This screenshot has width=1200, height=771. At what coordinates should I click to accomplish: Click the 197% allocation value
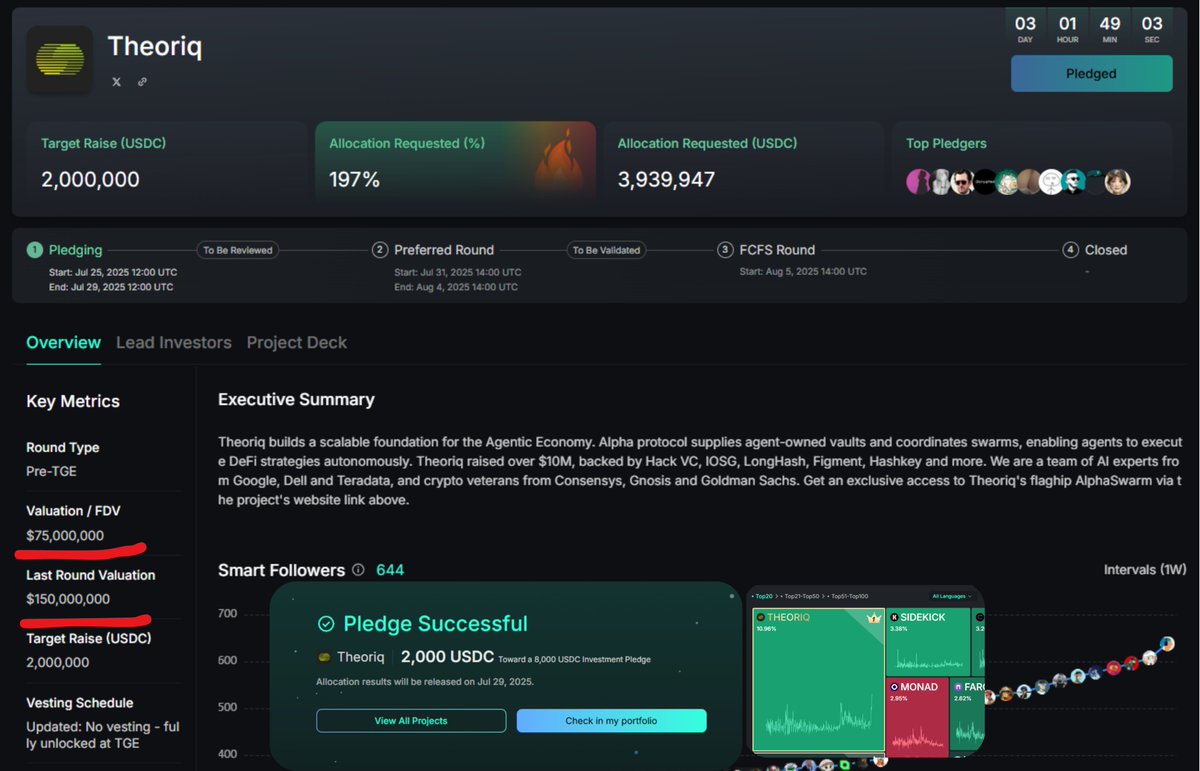click(x=355, y=180)
